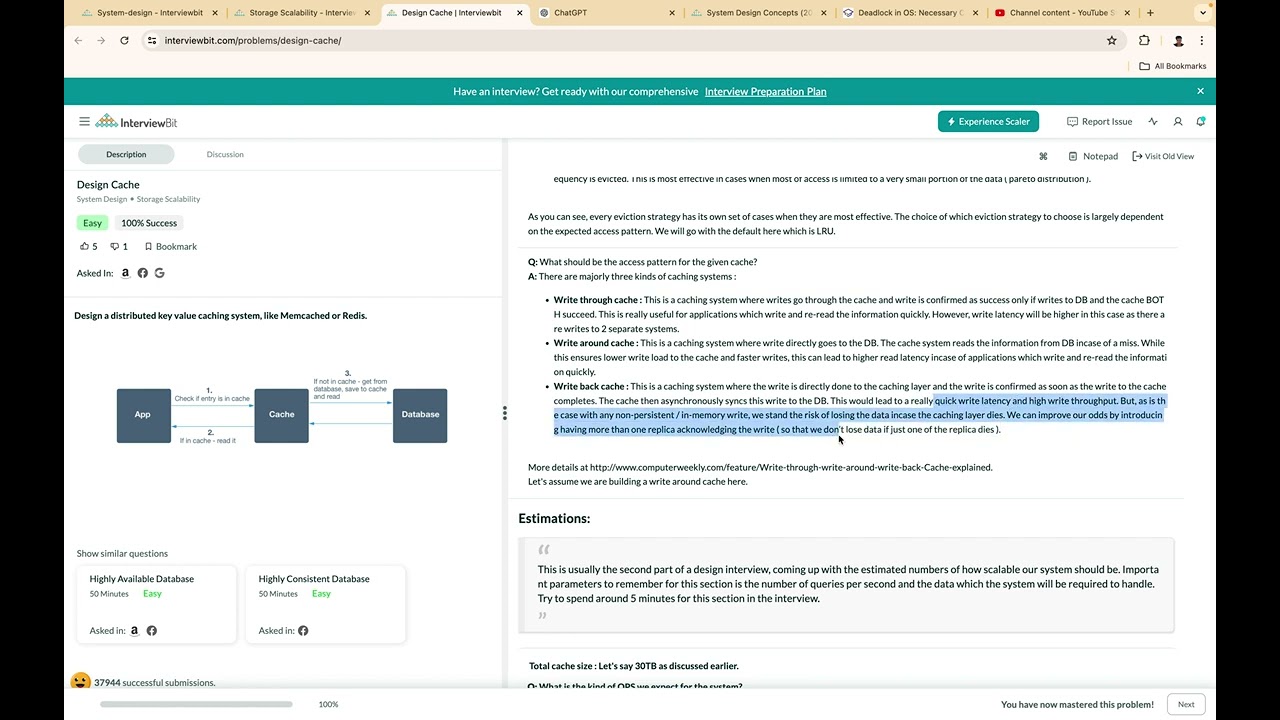Screen dimensions: 1280x720
Task: Click the Estimations heading
Action: pyautogui.click(x=554, y=519)
